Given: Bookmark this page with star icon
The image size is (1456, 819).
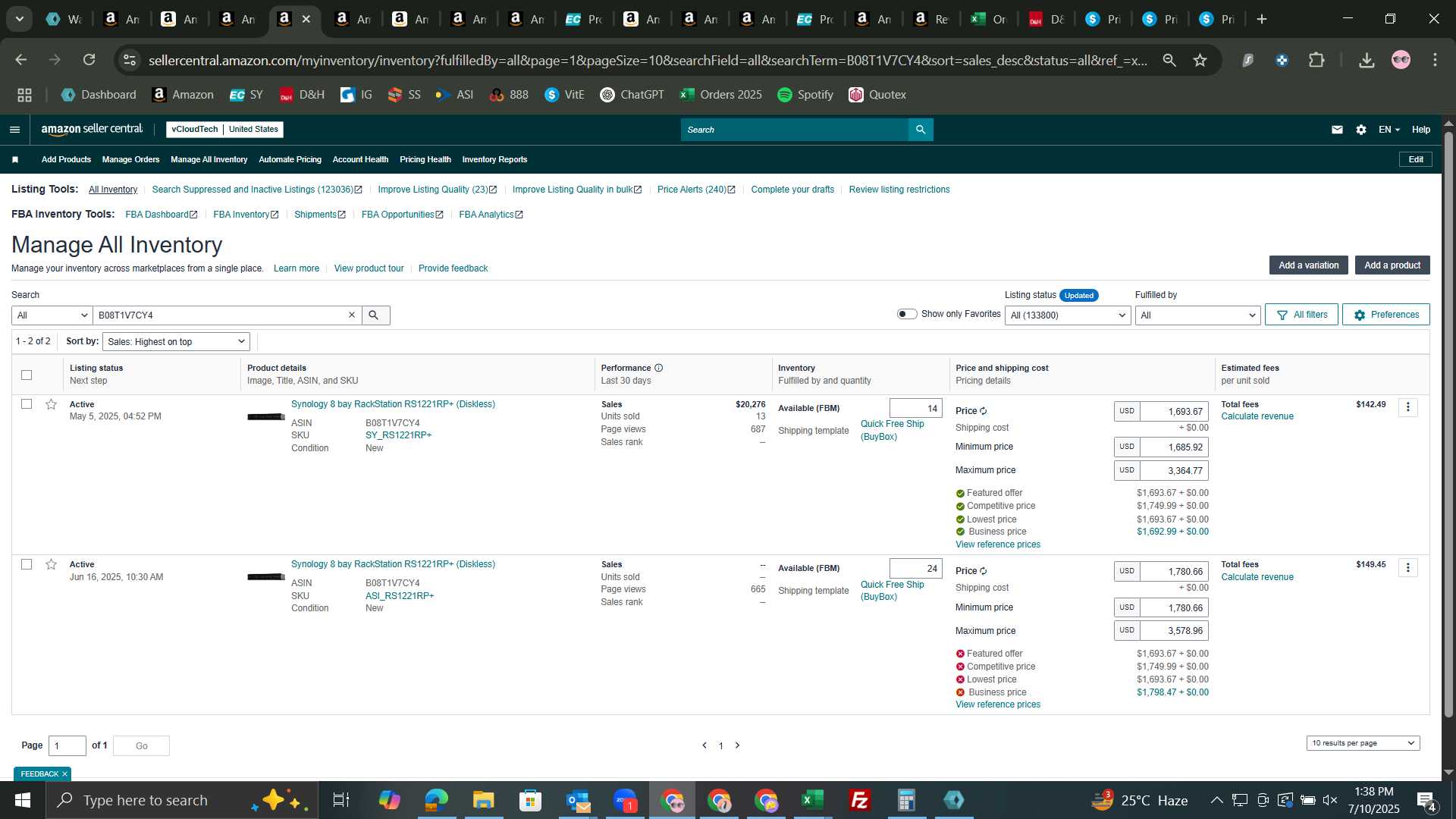Looking at the screenshot, I should (x=1200, y=60).
